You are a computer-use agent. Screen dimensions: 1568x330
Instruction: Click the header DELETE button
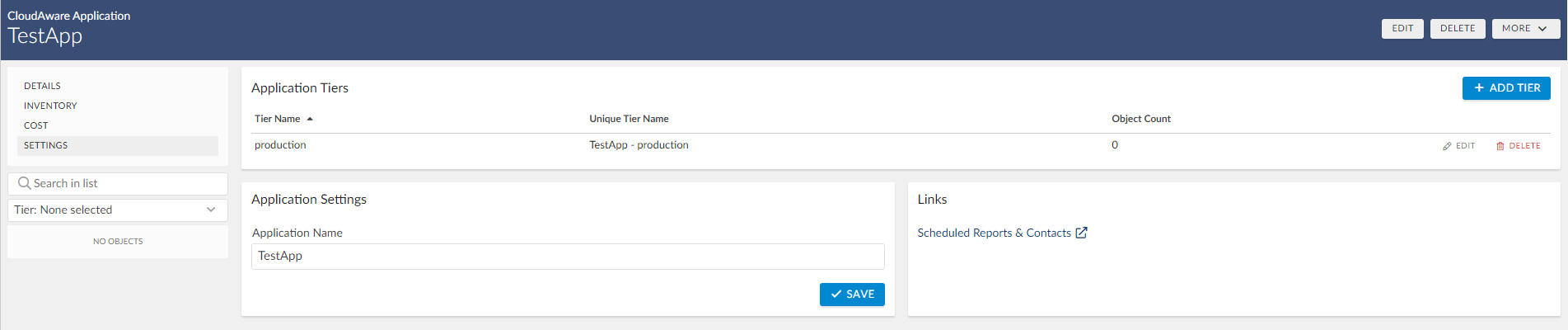point(1458,28)
